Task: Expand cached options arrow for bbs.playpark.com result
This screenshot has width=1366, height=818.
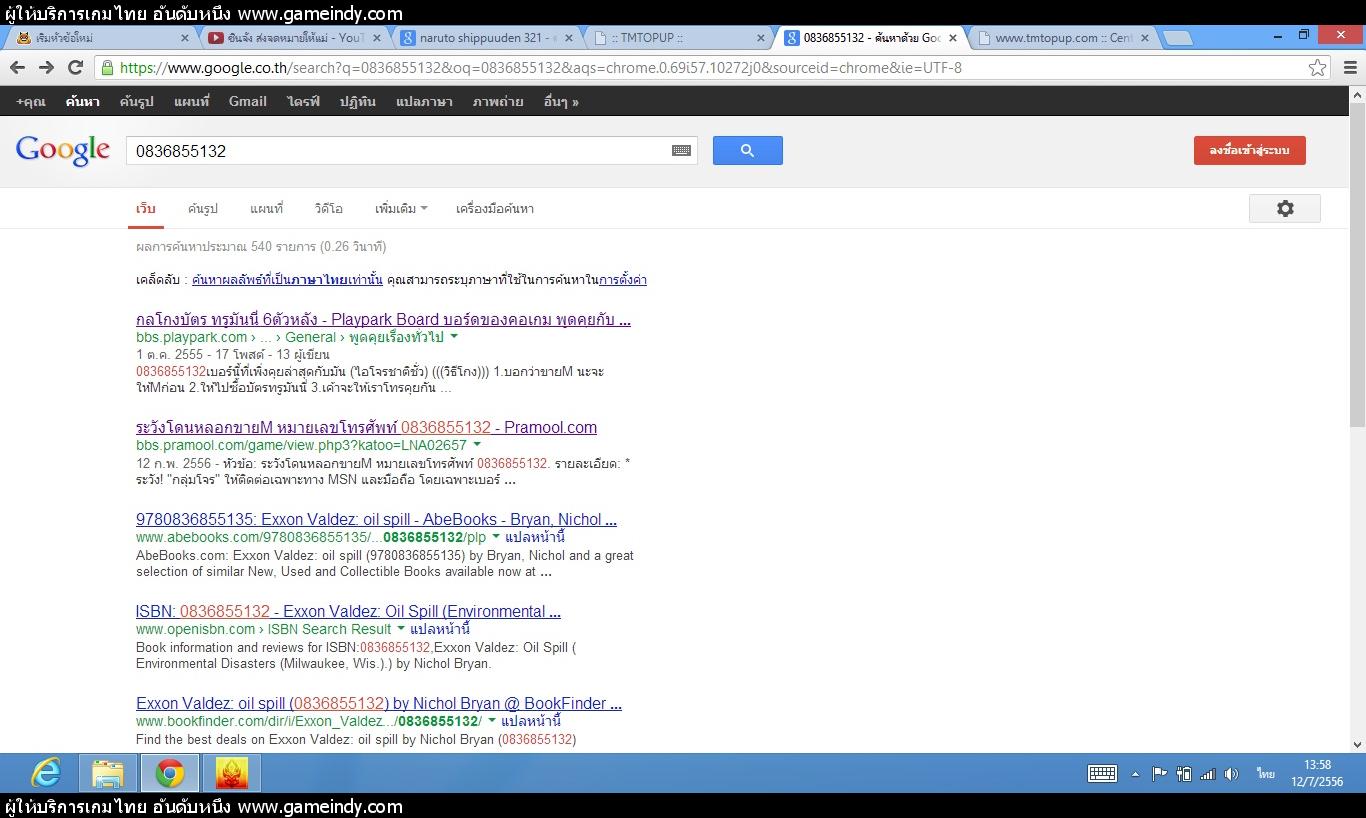Action: pos(453,338)
